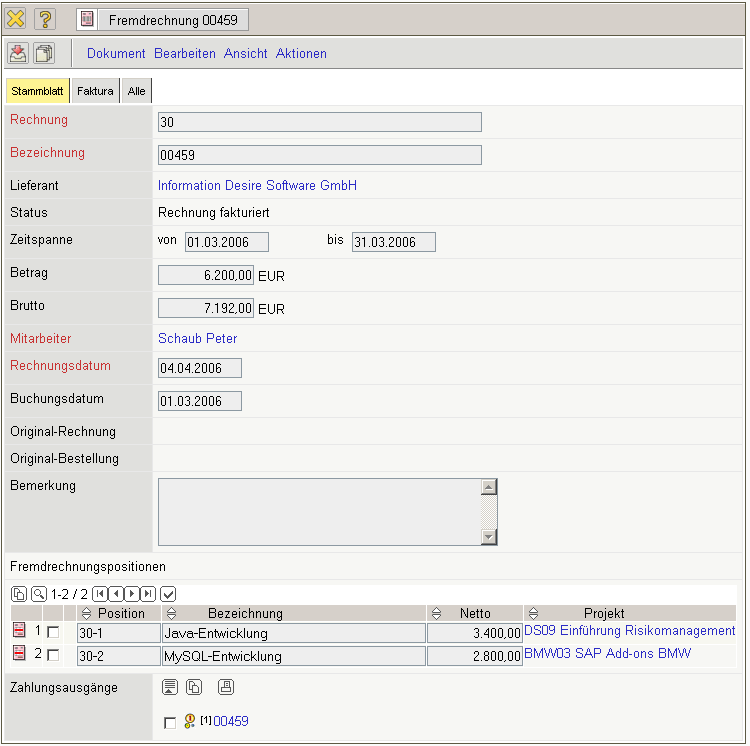Tick checkbox for position 30-1 row
The width and height of the screenshot is (750, 746).
pyautogui.click(x=53, y=632)
